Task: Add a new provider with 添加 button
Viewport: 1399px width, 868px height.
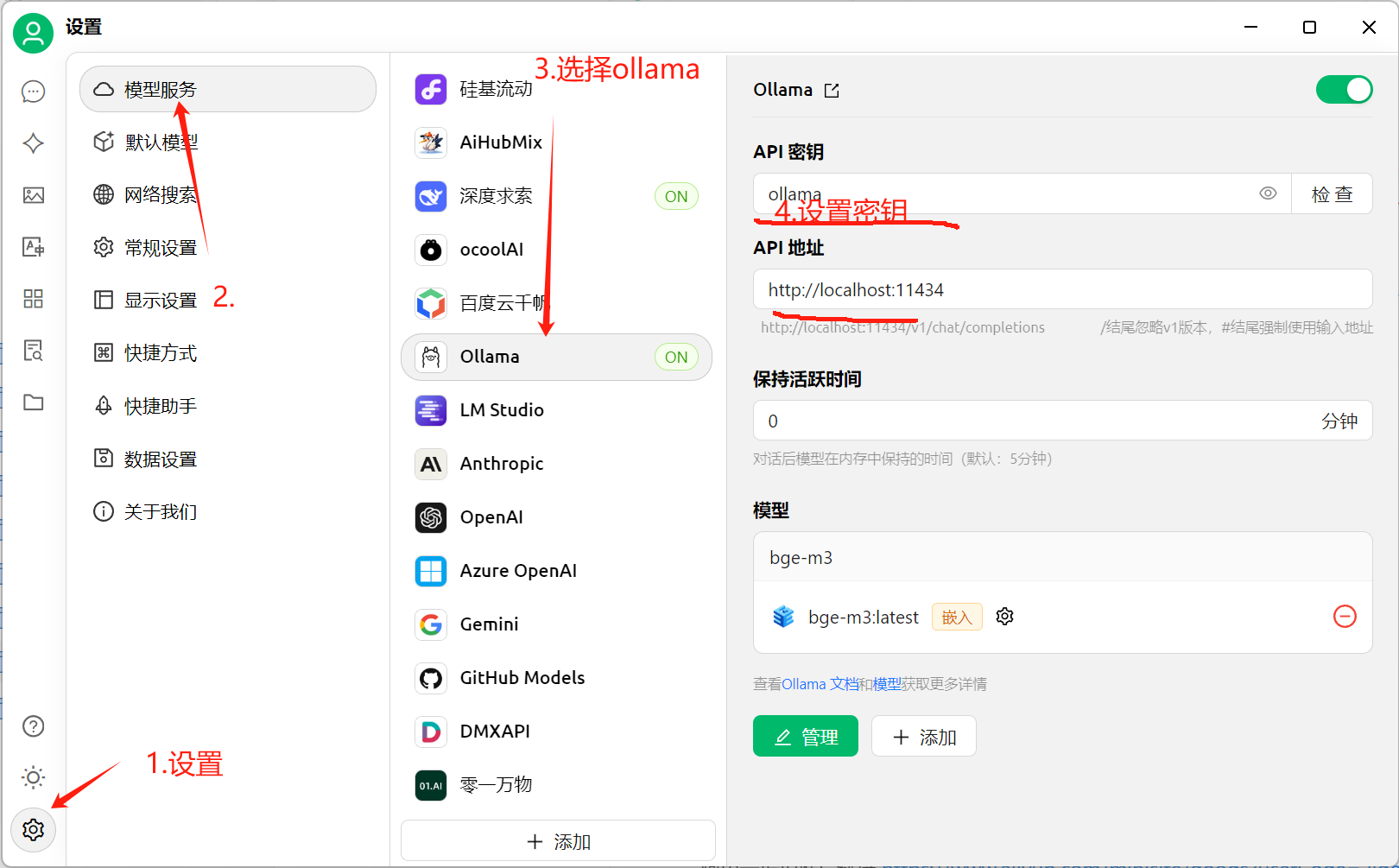Action: pos(558,841)
